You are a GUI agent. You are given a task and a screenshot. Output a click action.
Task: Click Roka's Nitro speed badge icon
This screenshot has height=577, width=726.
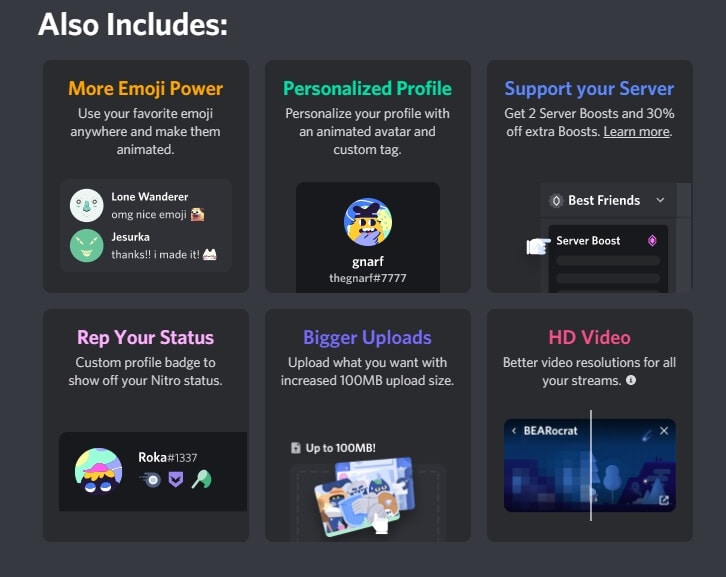[x=151, y=480]
